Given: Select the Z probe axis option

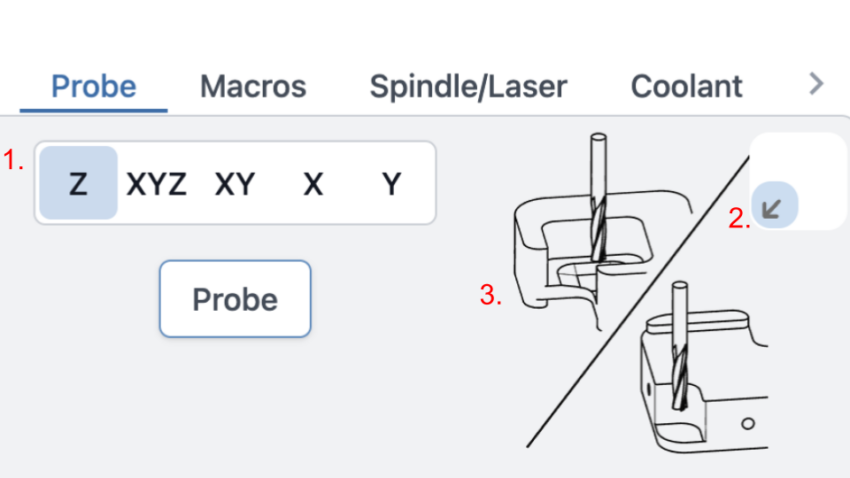Looking at the screenshot, I should (x=79, y=183).
